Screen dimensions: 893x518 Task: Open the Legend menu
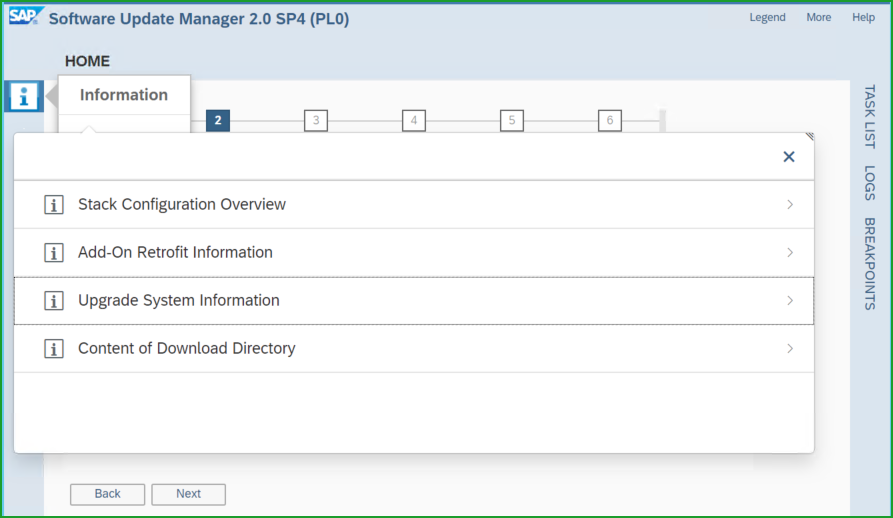[767, 18]
